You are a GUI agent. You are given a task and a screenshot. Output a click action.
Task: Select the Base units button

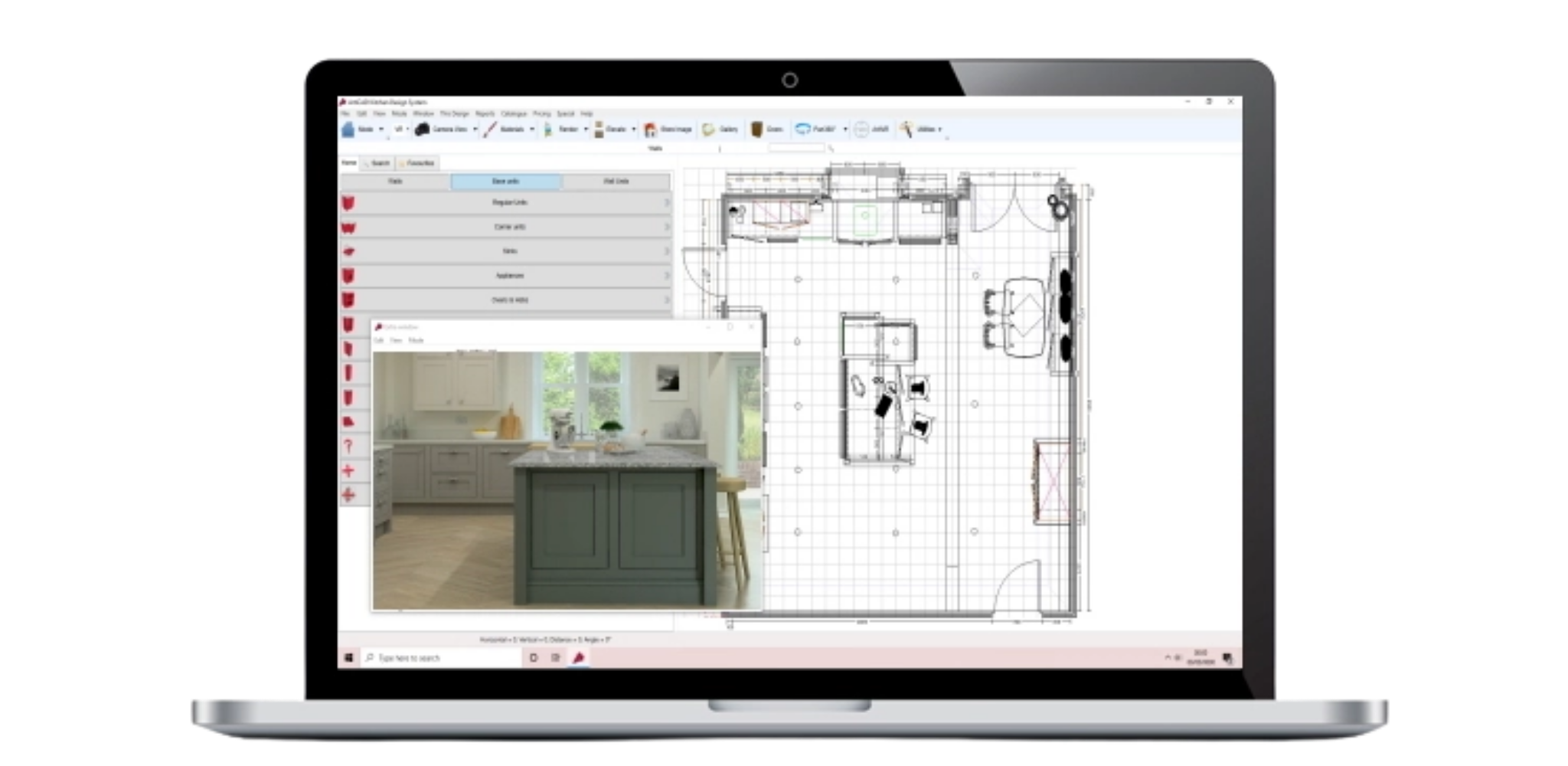pyautogui.click(x=505, y=182)
